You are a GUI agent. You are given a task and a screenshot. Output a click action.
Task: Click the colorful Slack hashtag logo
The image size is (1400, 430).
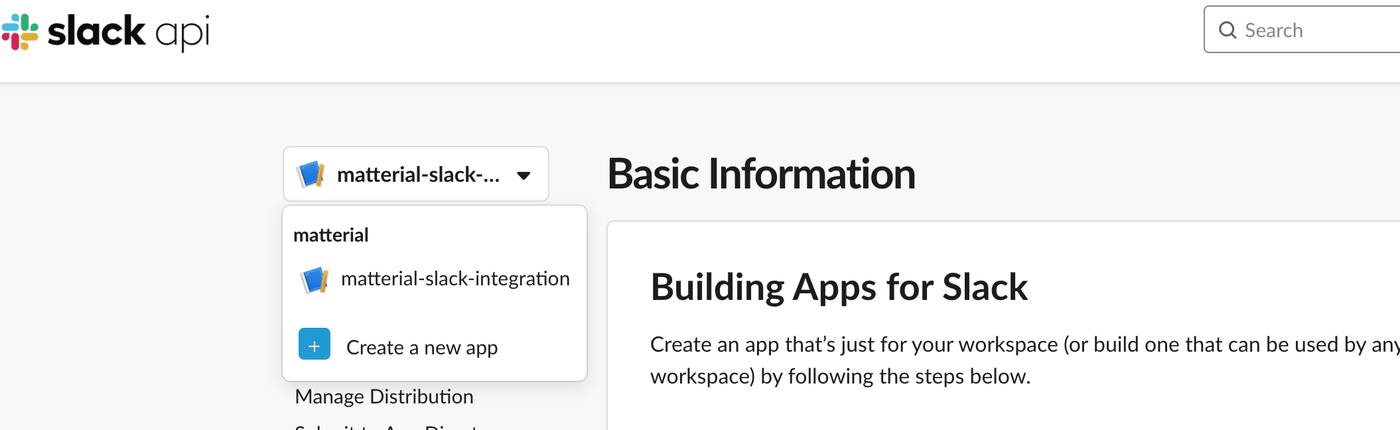tap(20, 32)
